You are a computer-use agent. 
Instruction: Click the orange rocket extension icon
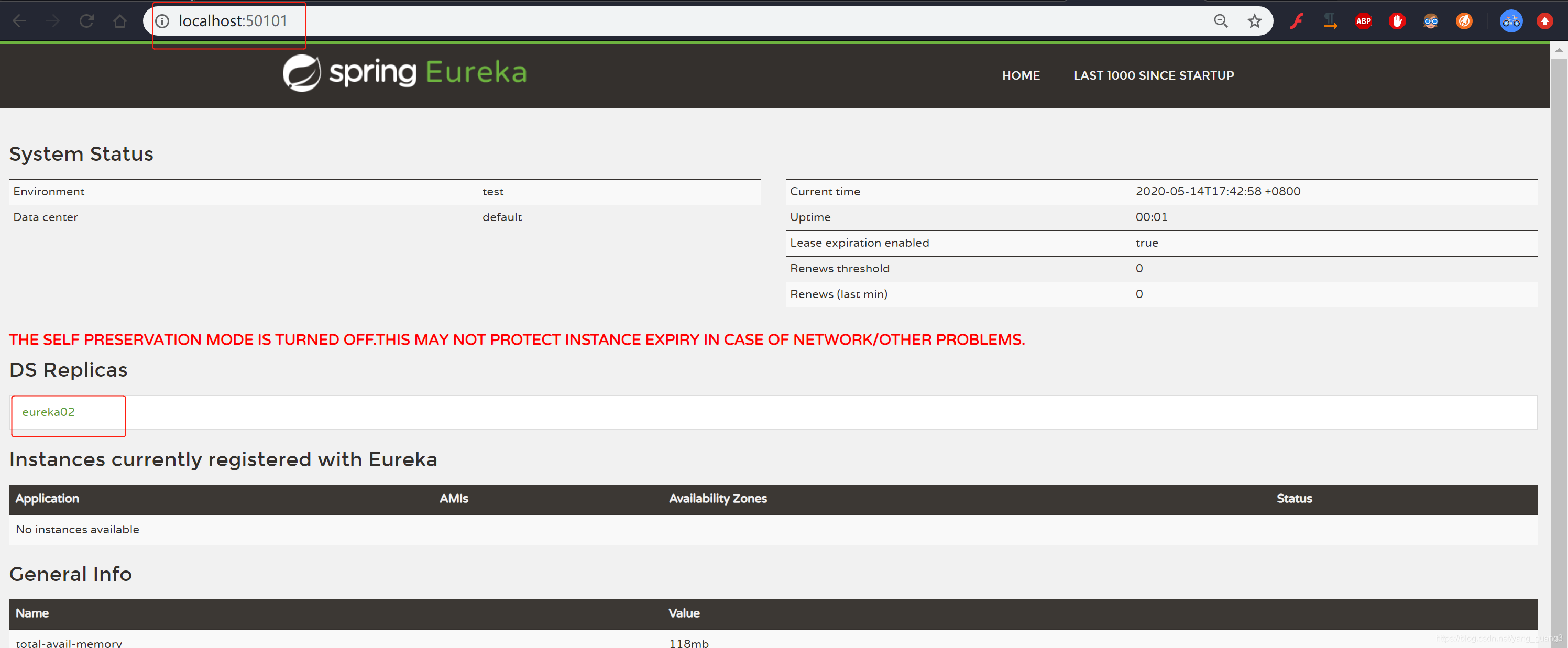pyautogui.click(x=1464, y=21)
